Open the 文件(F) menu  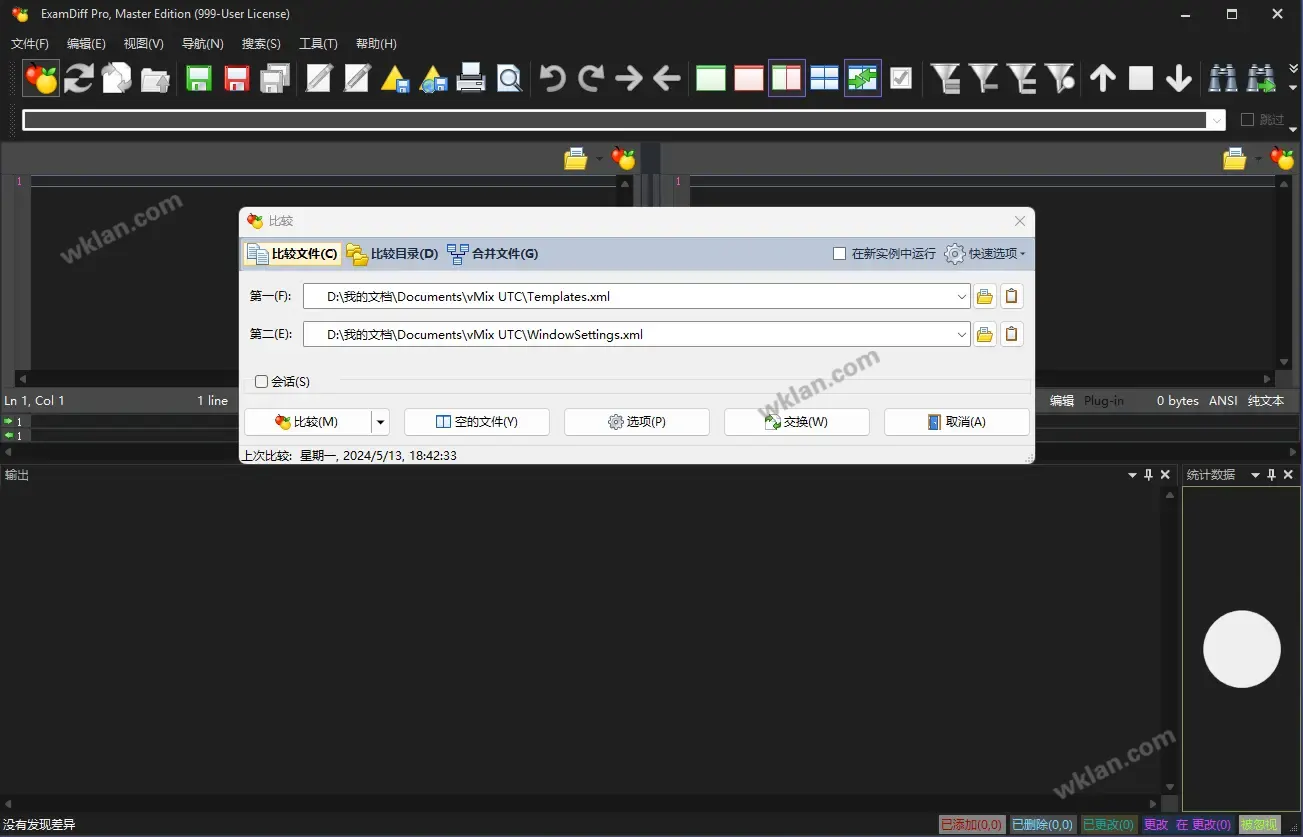tap(30, 44)
